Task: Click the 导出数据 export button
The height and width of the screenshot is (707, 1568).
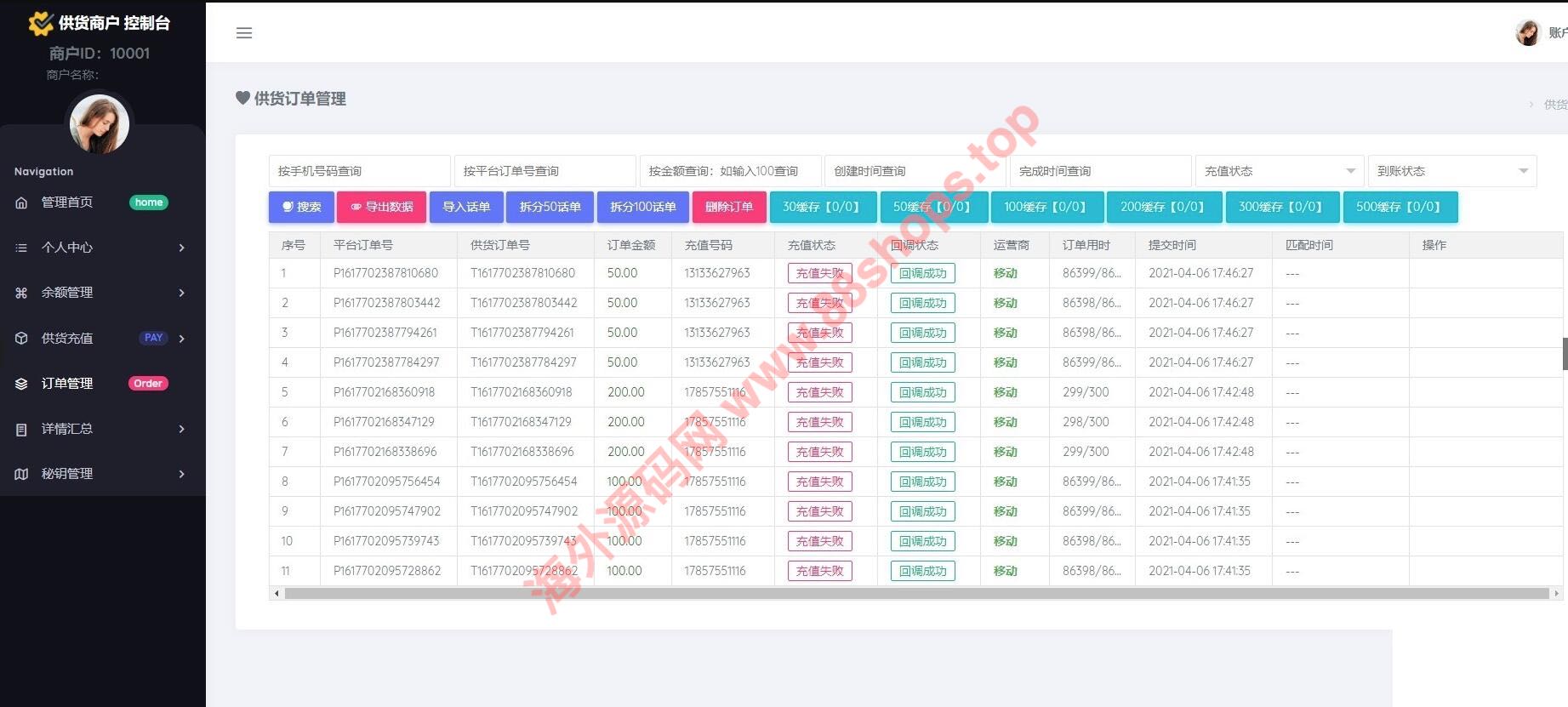Action: (381, 207)
